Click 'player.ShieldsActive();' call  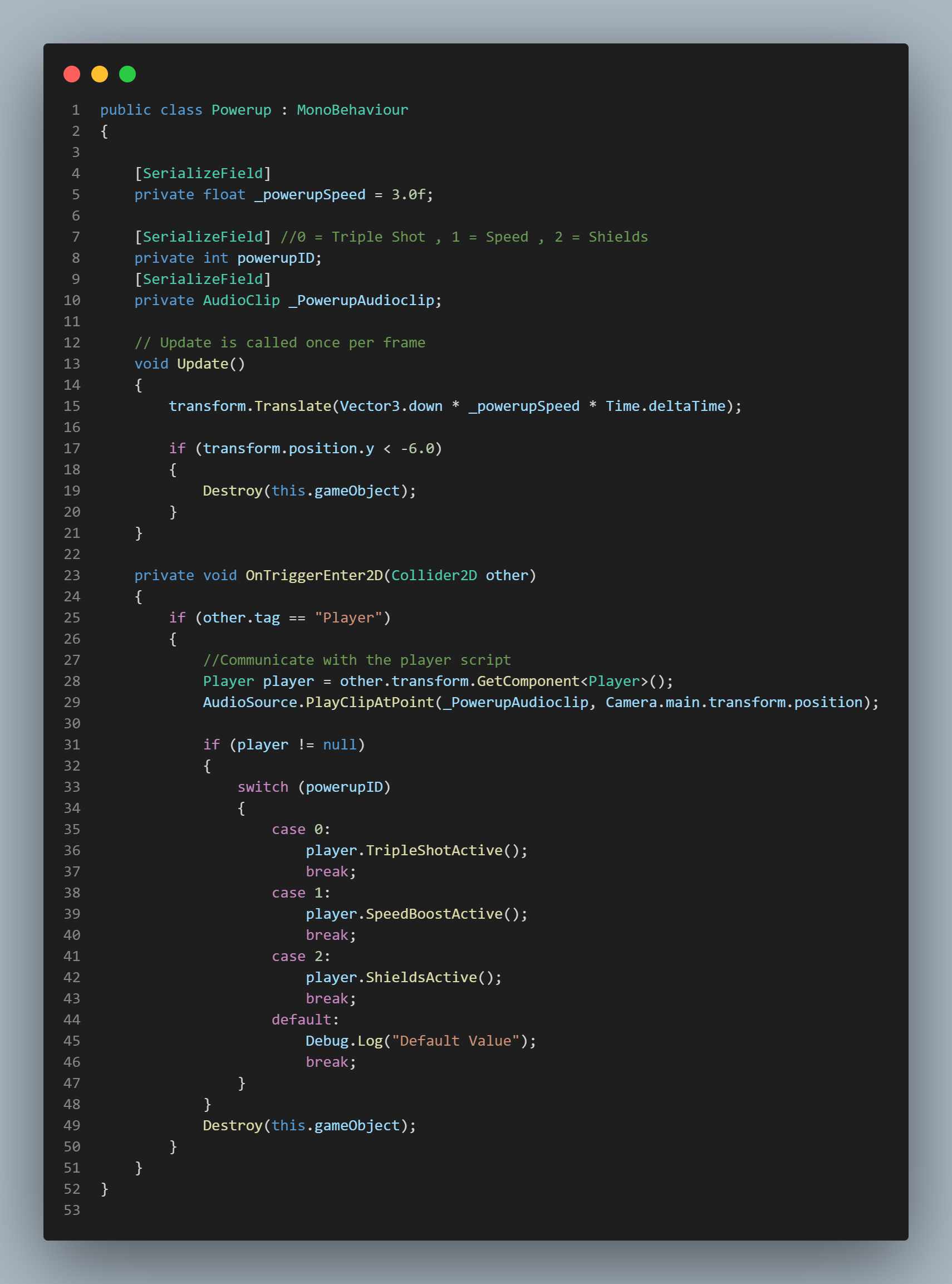[404, 977]
